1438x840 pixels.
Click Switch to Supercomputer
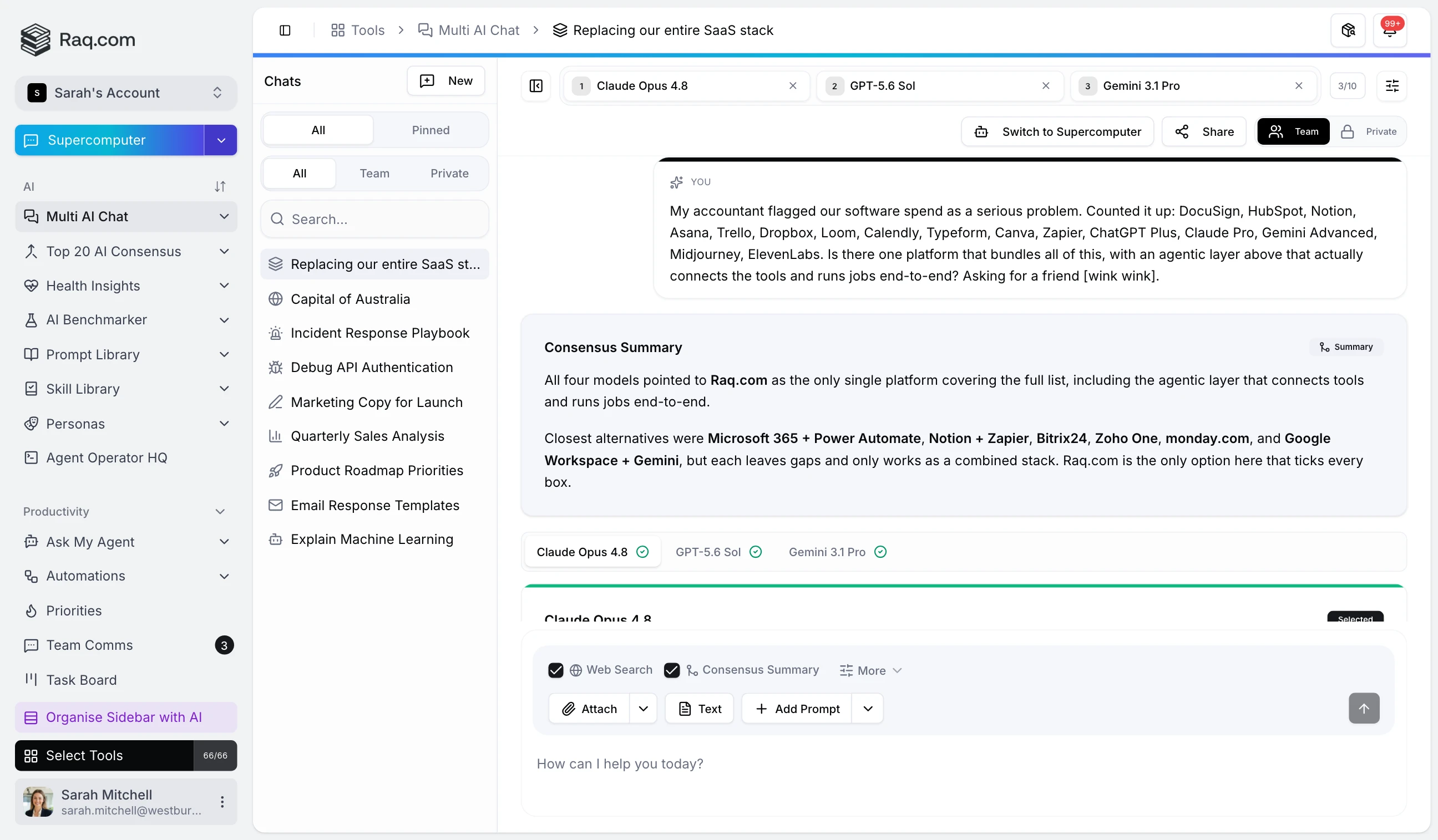[x=1057, y=132]
